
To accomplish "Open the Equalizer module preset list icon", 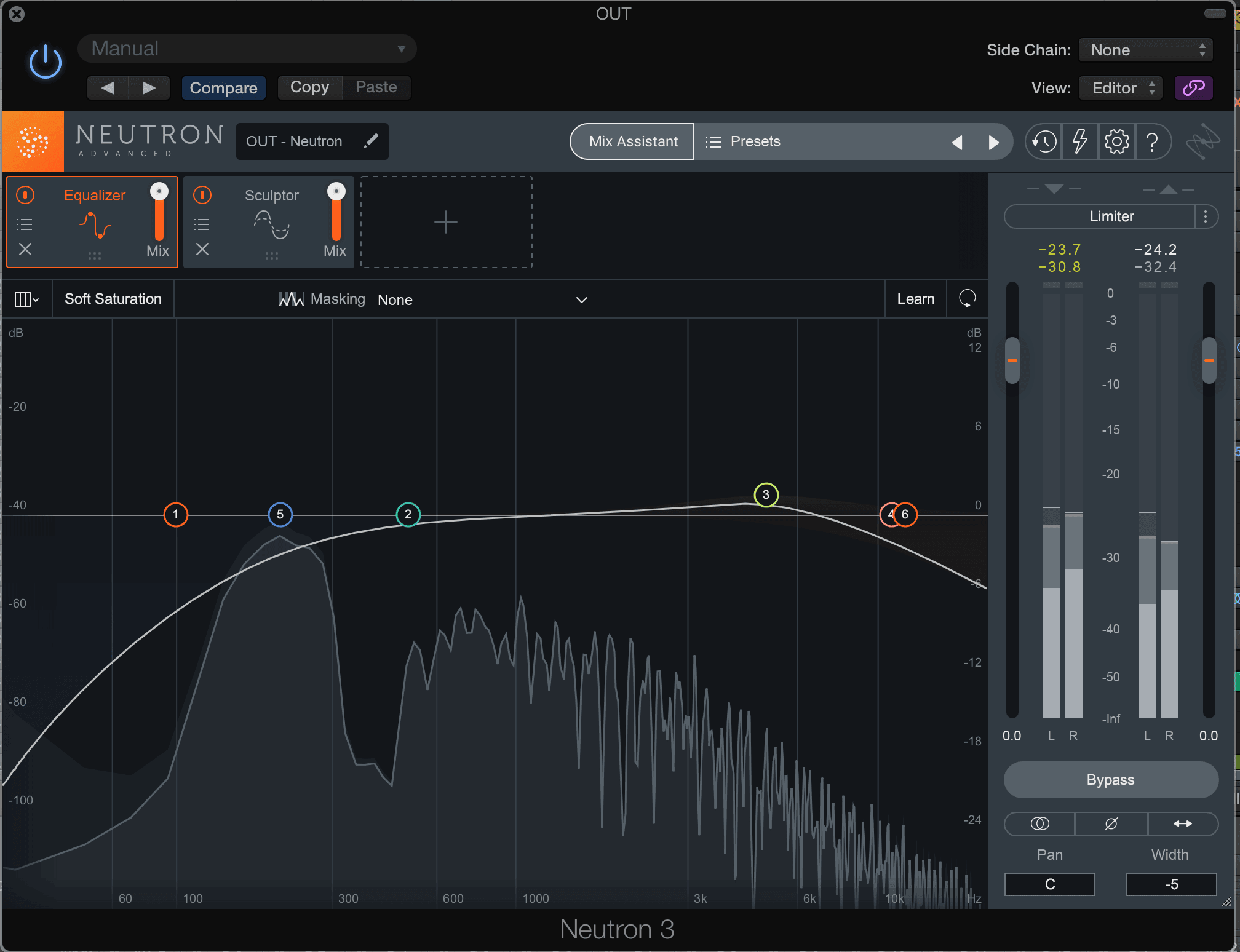I will tap(25, 224).
